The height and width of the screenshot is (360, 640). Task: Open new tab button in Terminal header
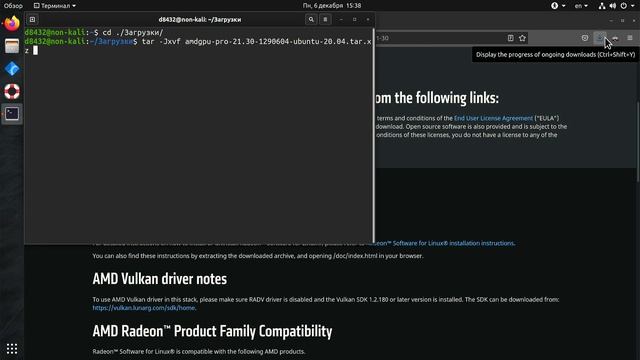pyautogui.click(x=32, y=19)
